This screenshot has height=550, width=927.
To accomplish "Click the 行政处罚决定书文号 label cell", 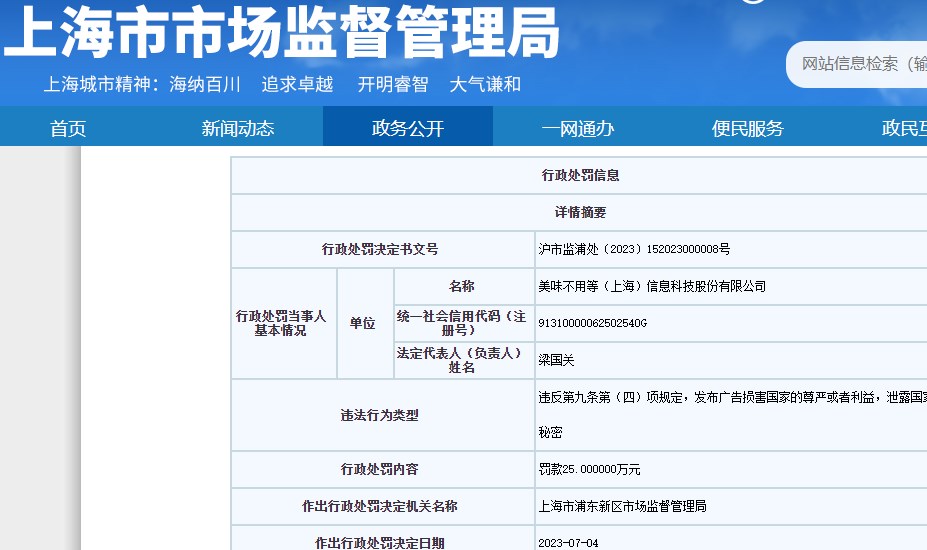I will click(383, 249).
